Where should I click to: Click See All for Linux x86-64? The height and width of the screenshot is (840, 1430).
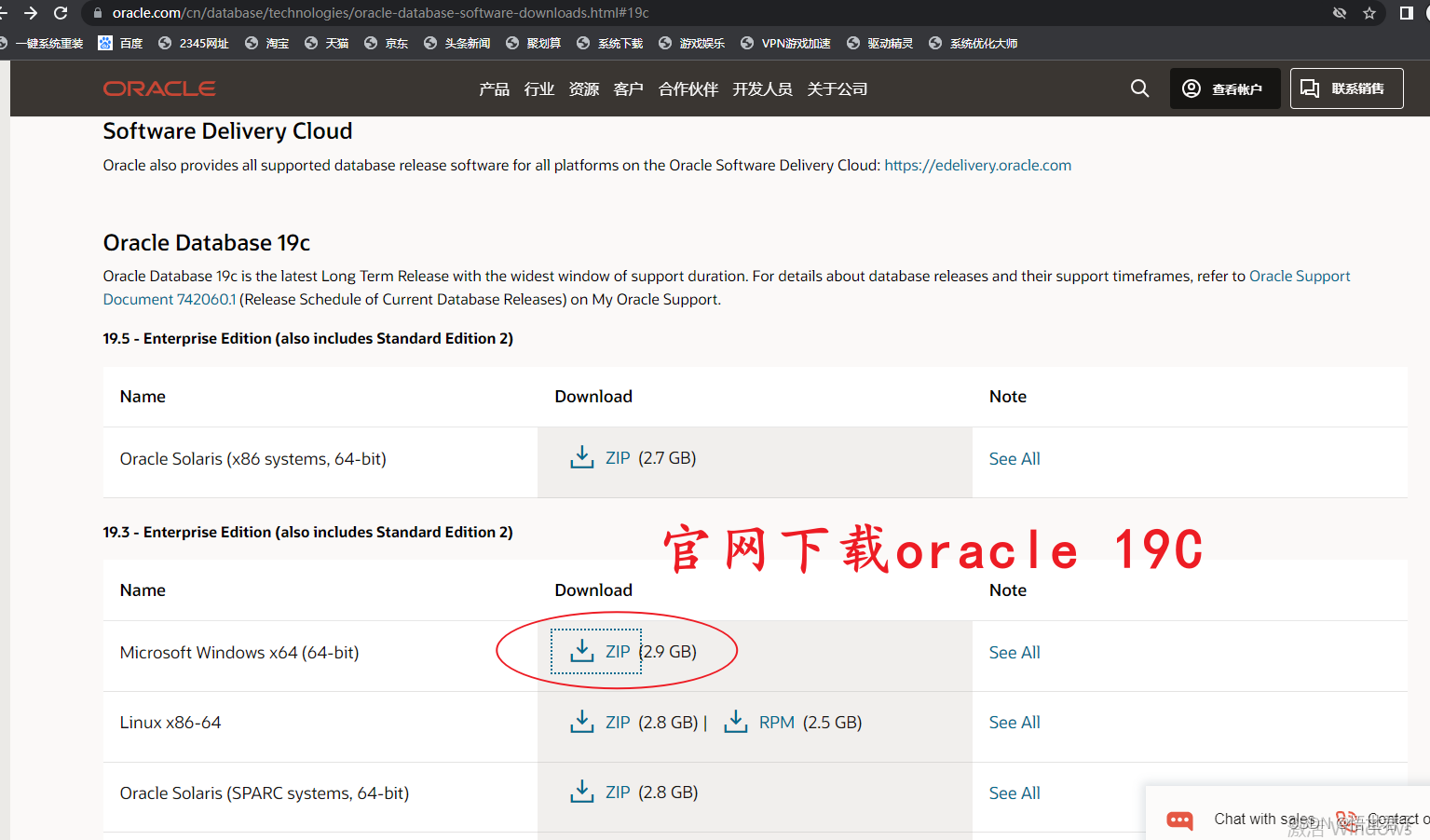1015,722
